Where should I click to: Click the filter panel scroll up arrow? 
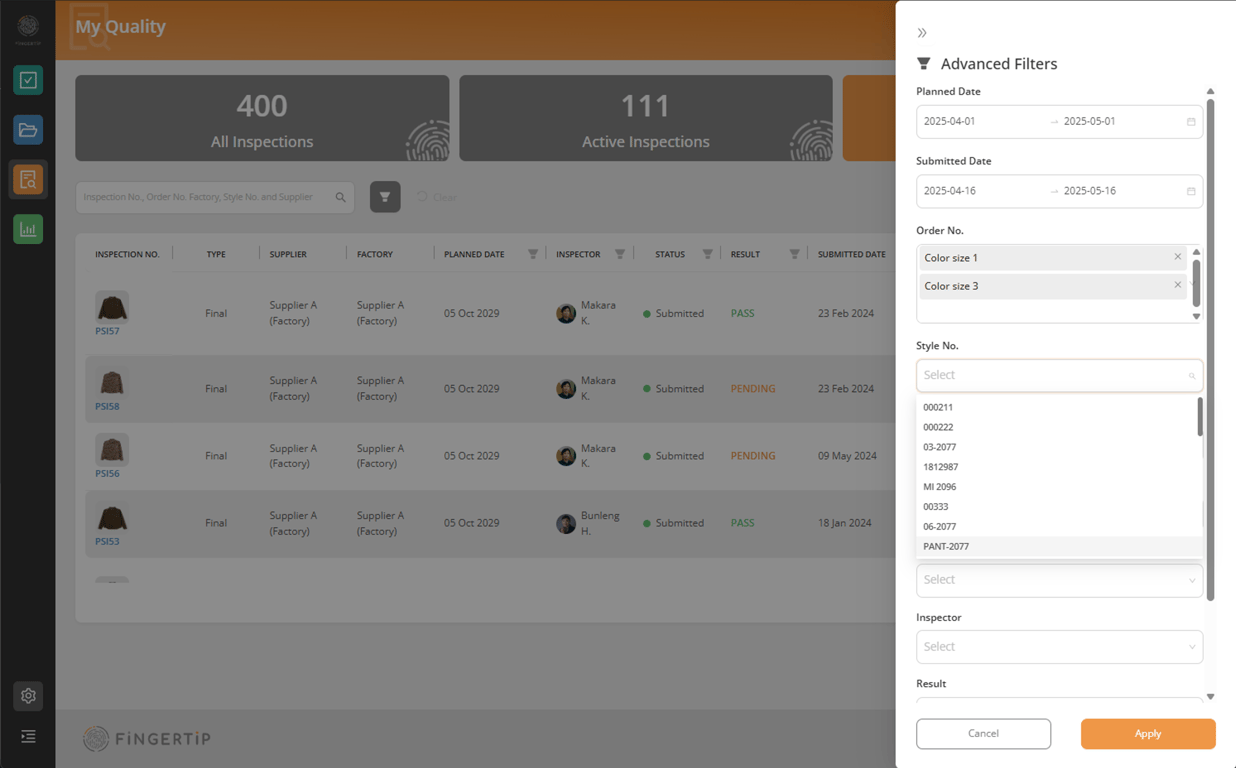[x=1210, y=91]
